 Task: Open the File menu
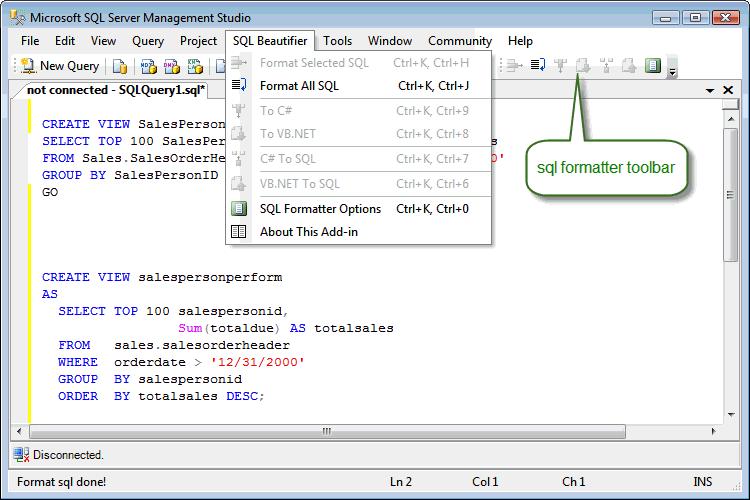click(x=30, y=41)
